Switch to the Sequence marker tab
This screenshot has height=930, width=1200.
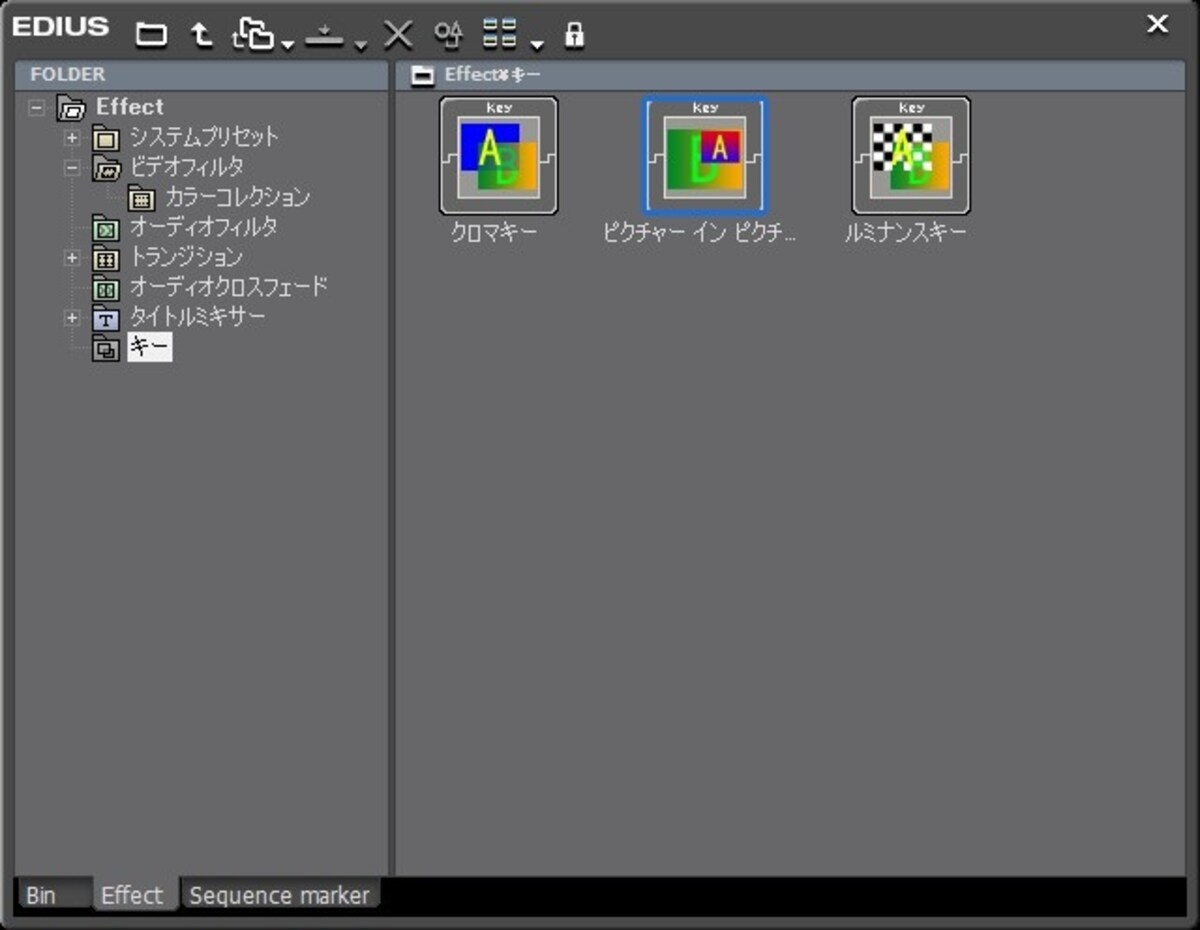280,895
